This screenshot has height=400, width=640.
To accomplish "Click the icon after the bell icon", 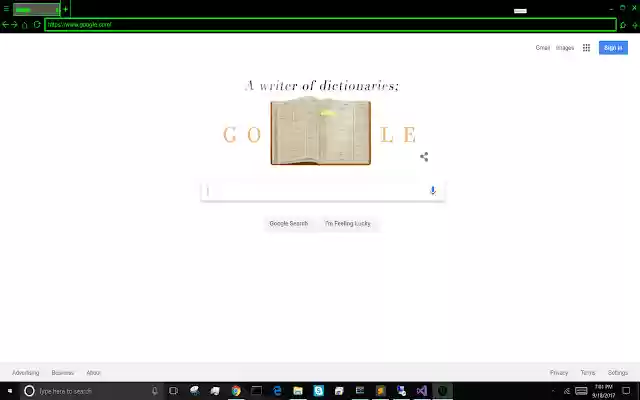I will (635, 25).
